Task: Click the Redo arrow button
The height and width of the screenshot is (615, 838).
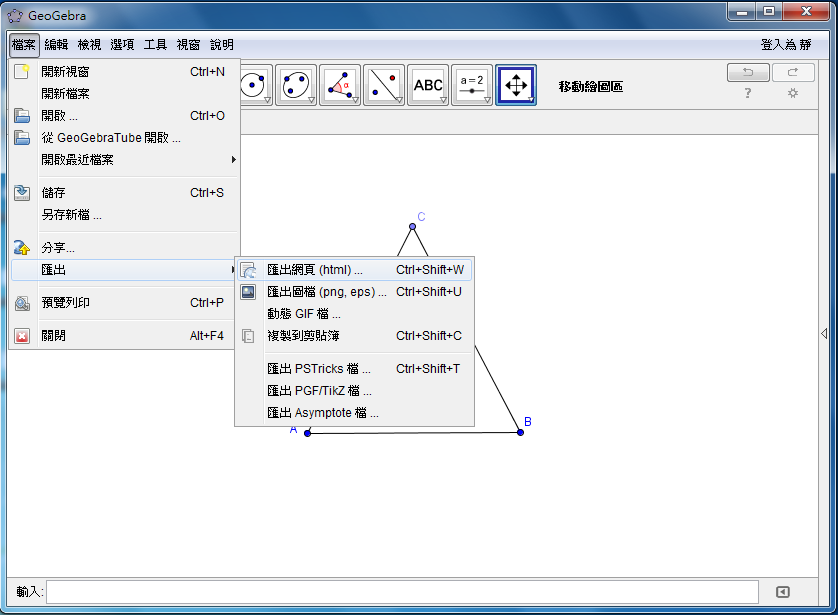Action: coord(793,72)
